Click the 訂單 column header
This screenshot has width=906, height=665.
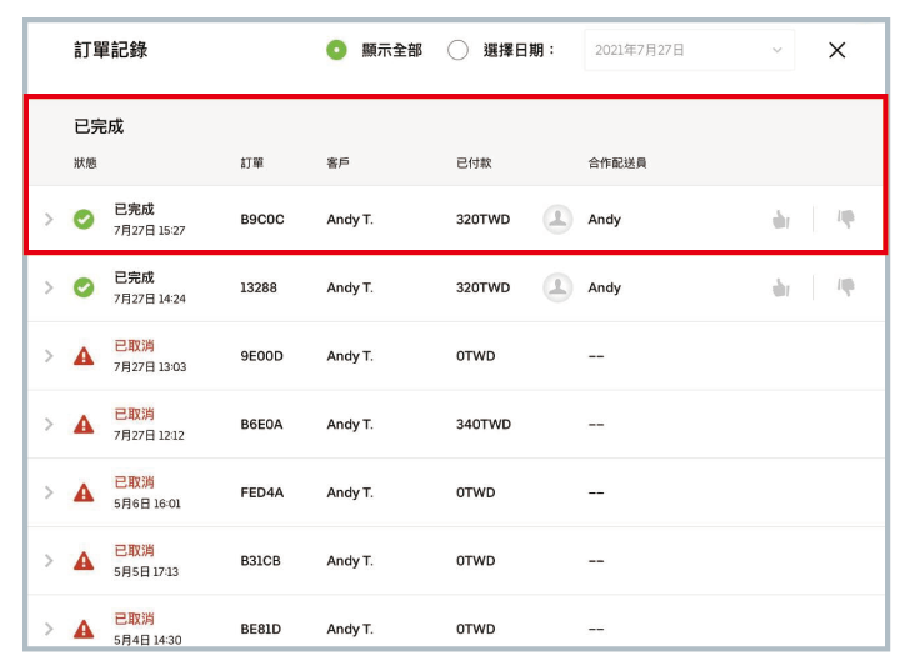pyautogui.click(x=252, y=163)
